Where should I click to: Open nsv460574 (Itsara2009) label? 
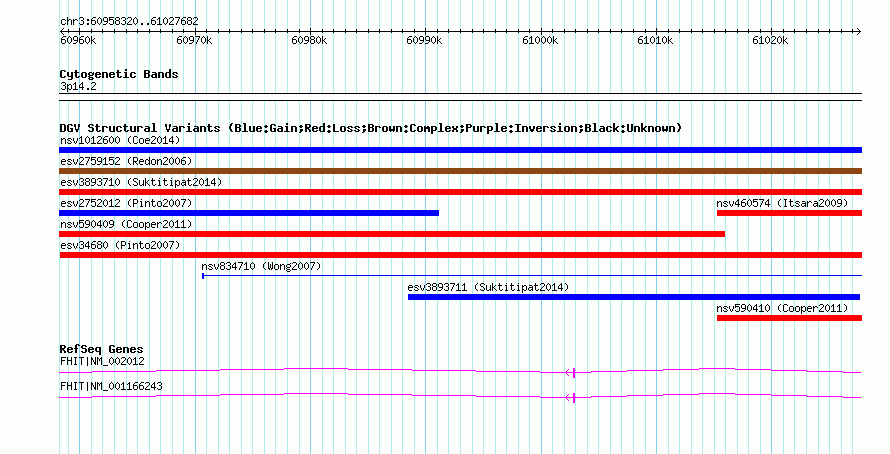782,203
